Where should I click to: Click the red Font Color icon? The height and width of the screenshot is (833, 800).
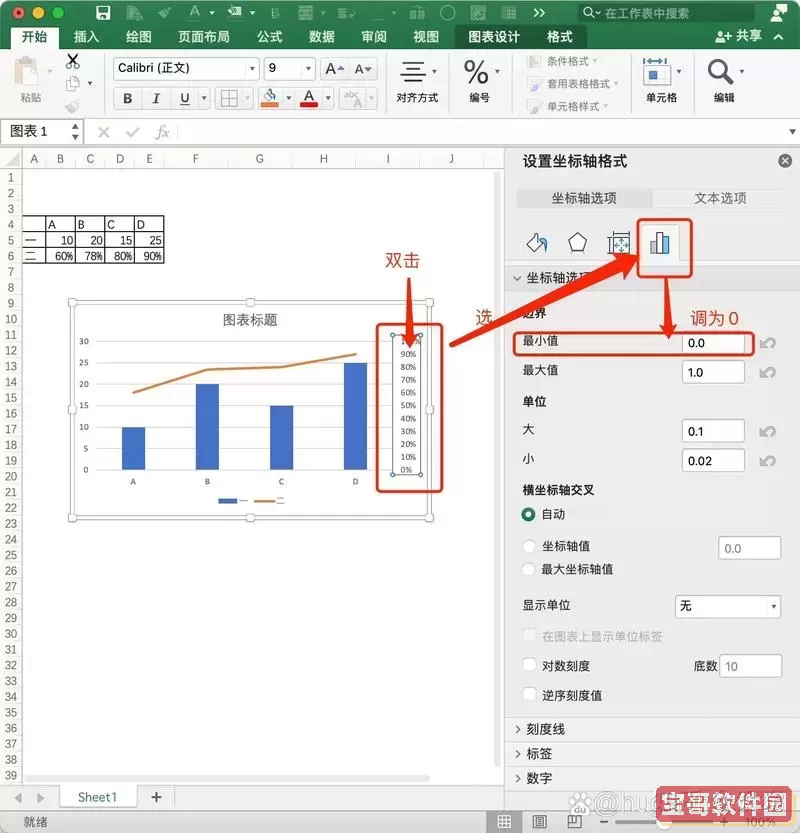[x=309, y=98]
